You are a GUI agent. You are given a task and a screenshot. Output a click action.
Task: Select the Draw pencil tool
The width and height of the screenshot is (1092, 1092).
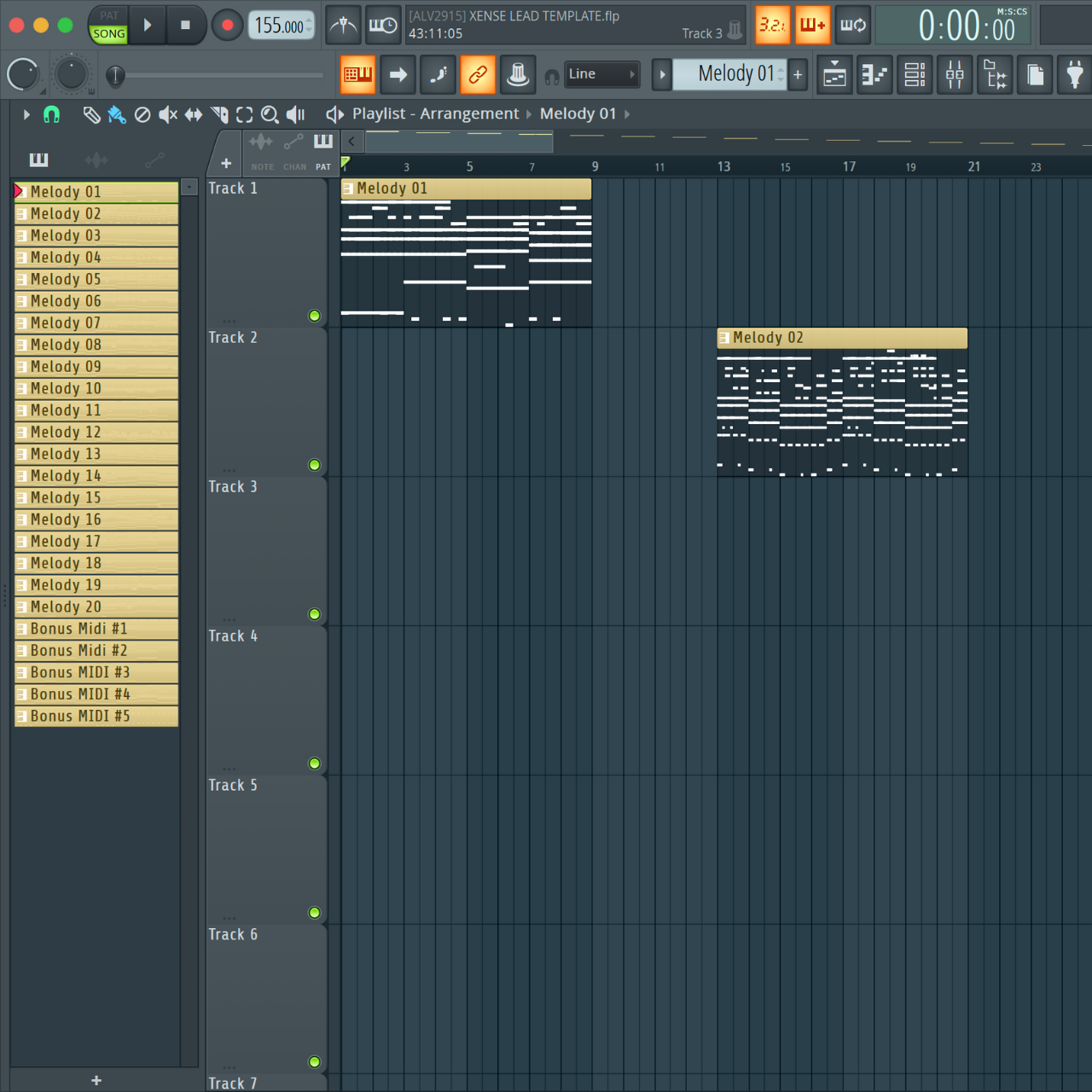(91, 114)
